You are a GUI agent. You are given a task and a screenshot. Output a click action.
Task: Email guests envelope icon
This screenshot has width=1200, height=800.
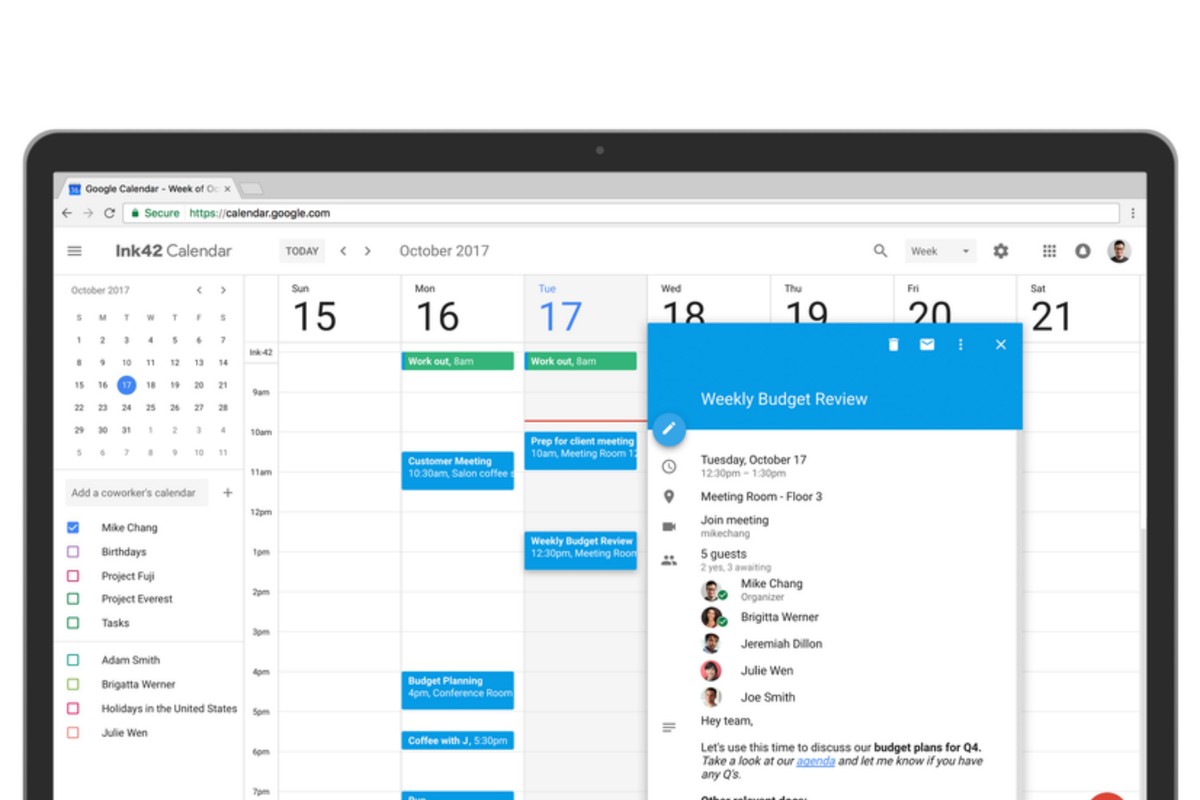coord(927,344)
